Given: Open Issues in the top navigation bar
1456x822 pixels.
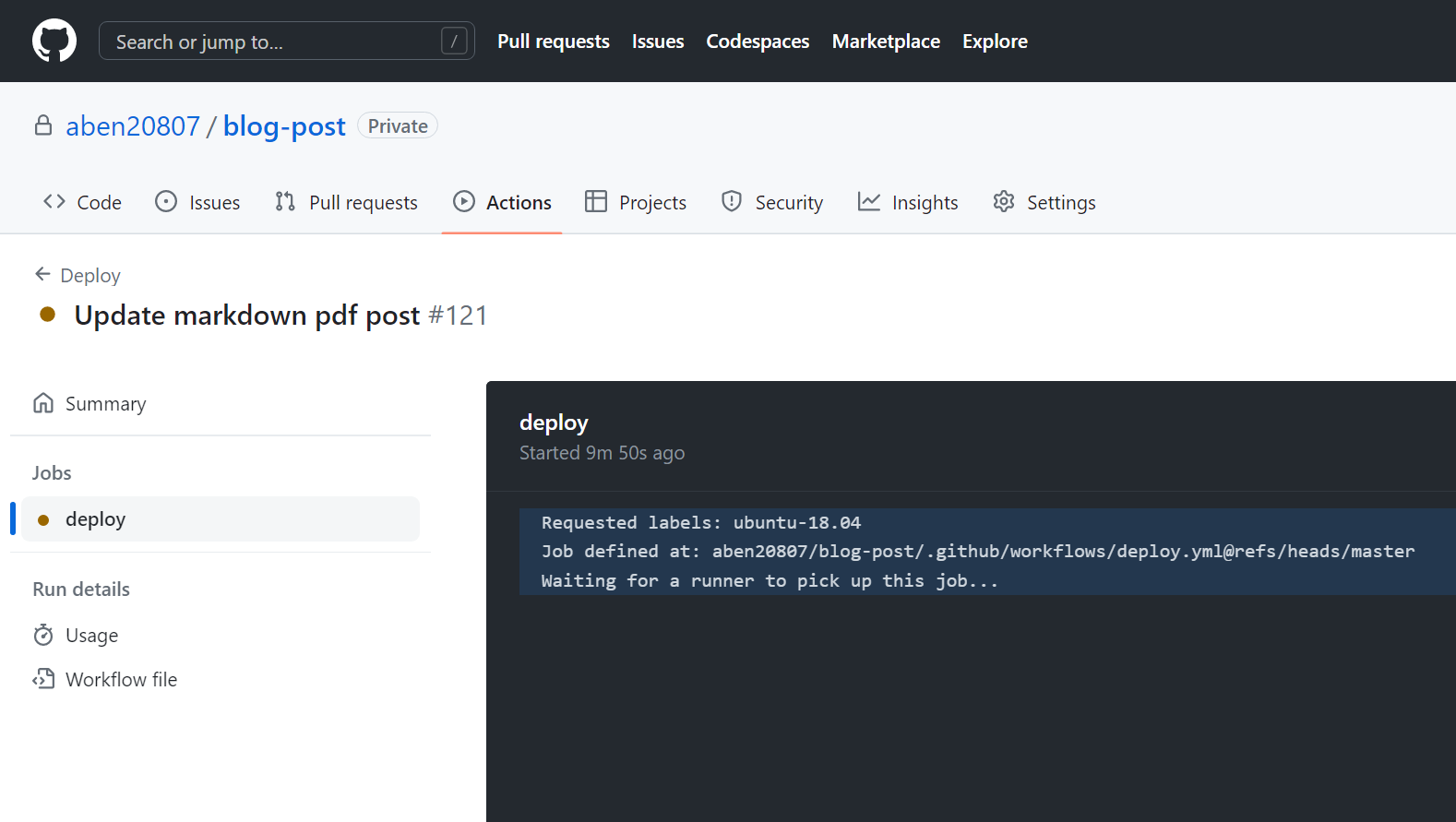Looking at the screenshot, I should (658, 42).
